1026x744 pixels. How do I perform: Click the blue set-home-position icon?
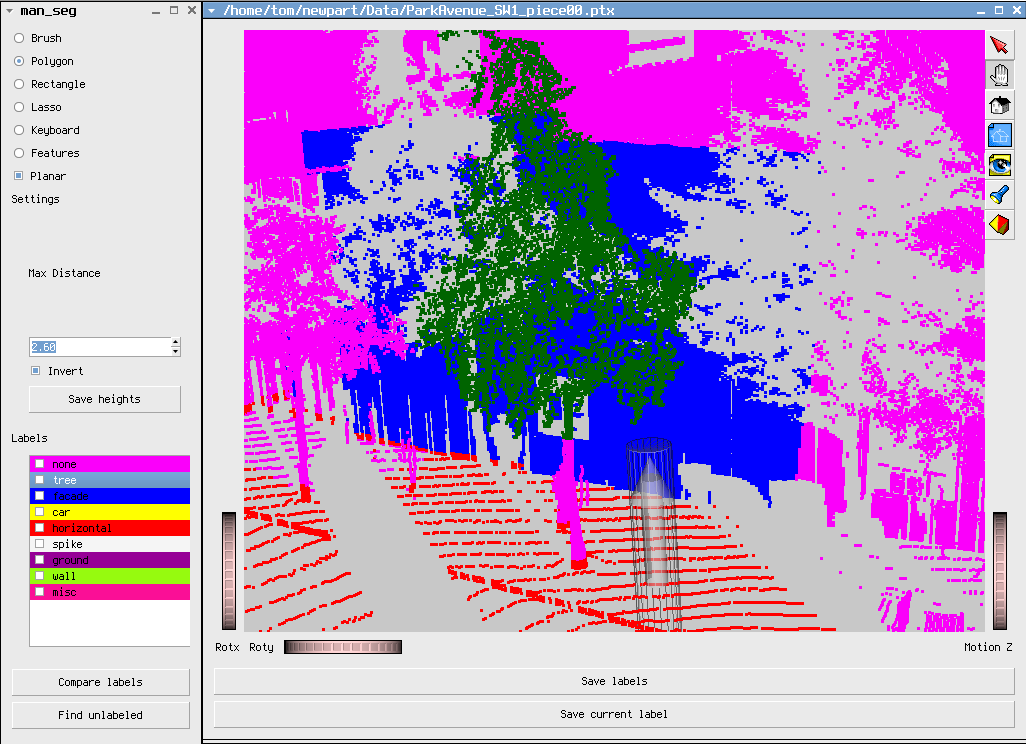tap(999, 135)
